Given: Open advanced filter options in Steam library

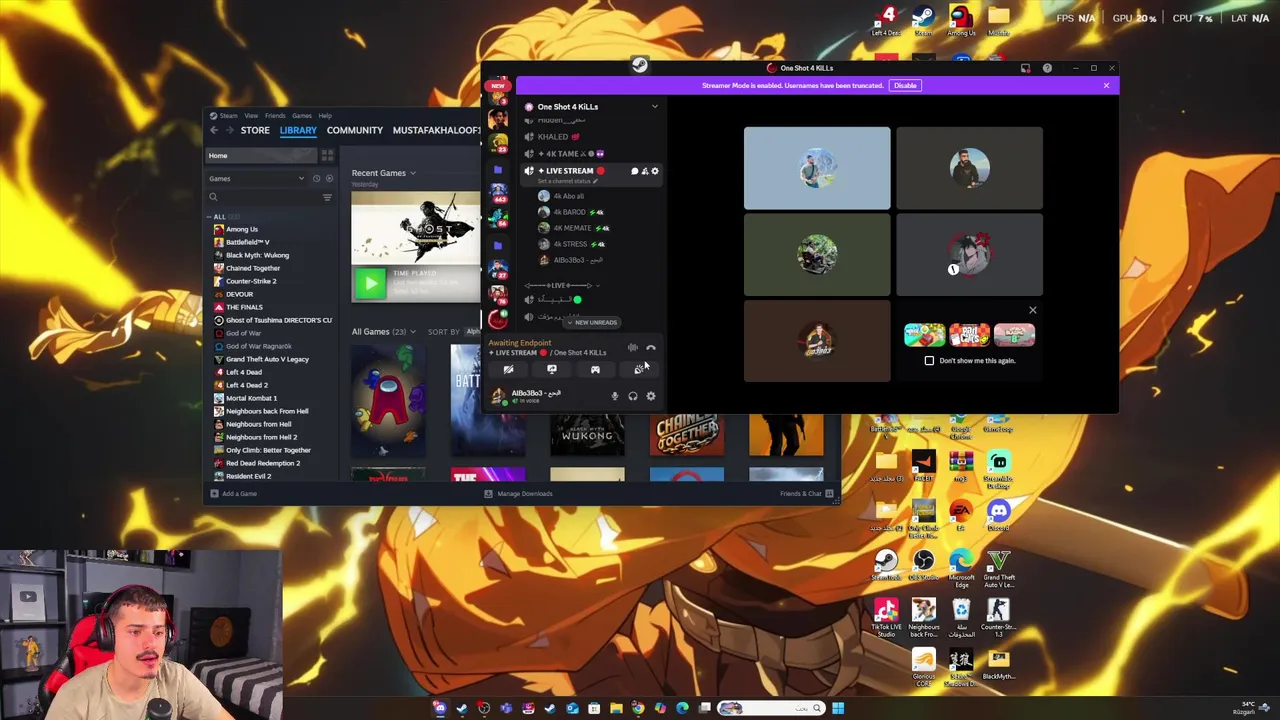Looking at the screenshot, I should [x=327, y=198].
